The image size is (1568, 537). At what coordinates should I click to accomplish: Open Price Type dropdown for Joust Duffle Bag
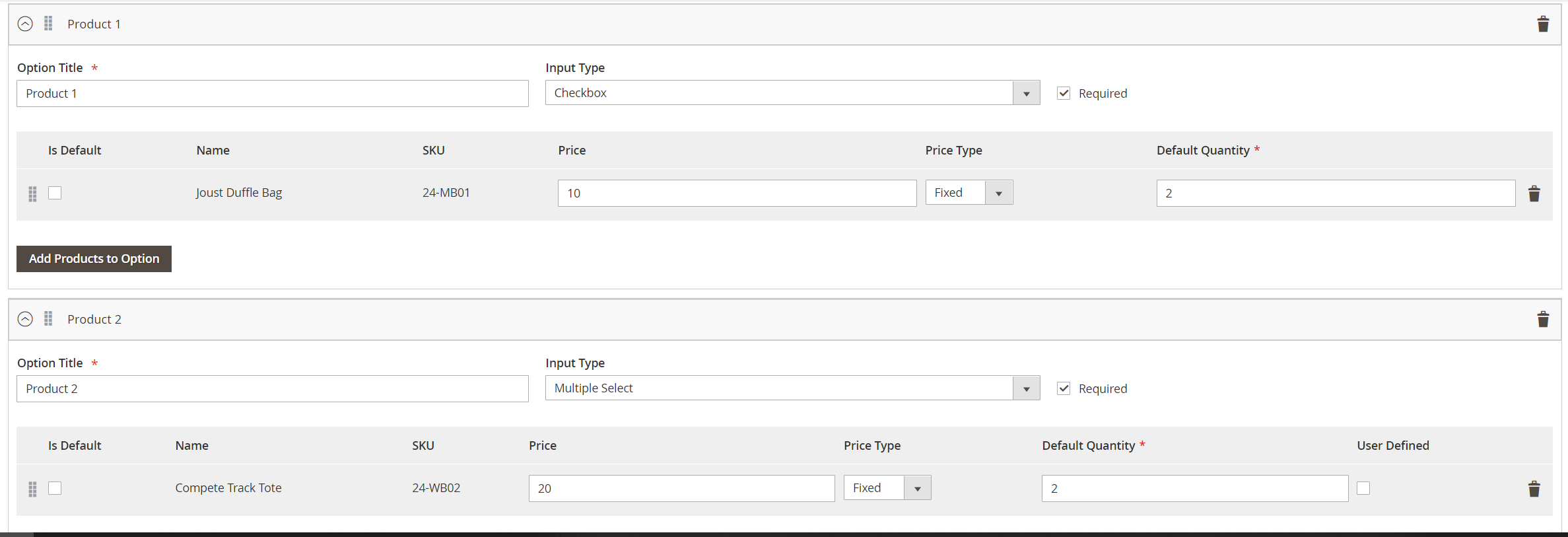pos(969,193)
